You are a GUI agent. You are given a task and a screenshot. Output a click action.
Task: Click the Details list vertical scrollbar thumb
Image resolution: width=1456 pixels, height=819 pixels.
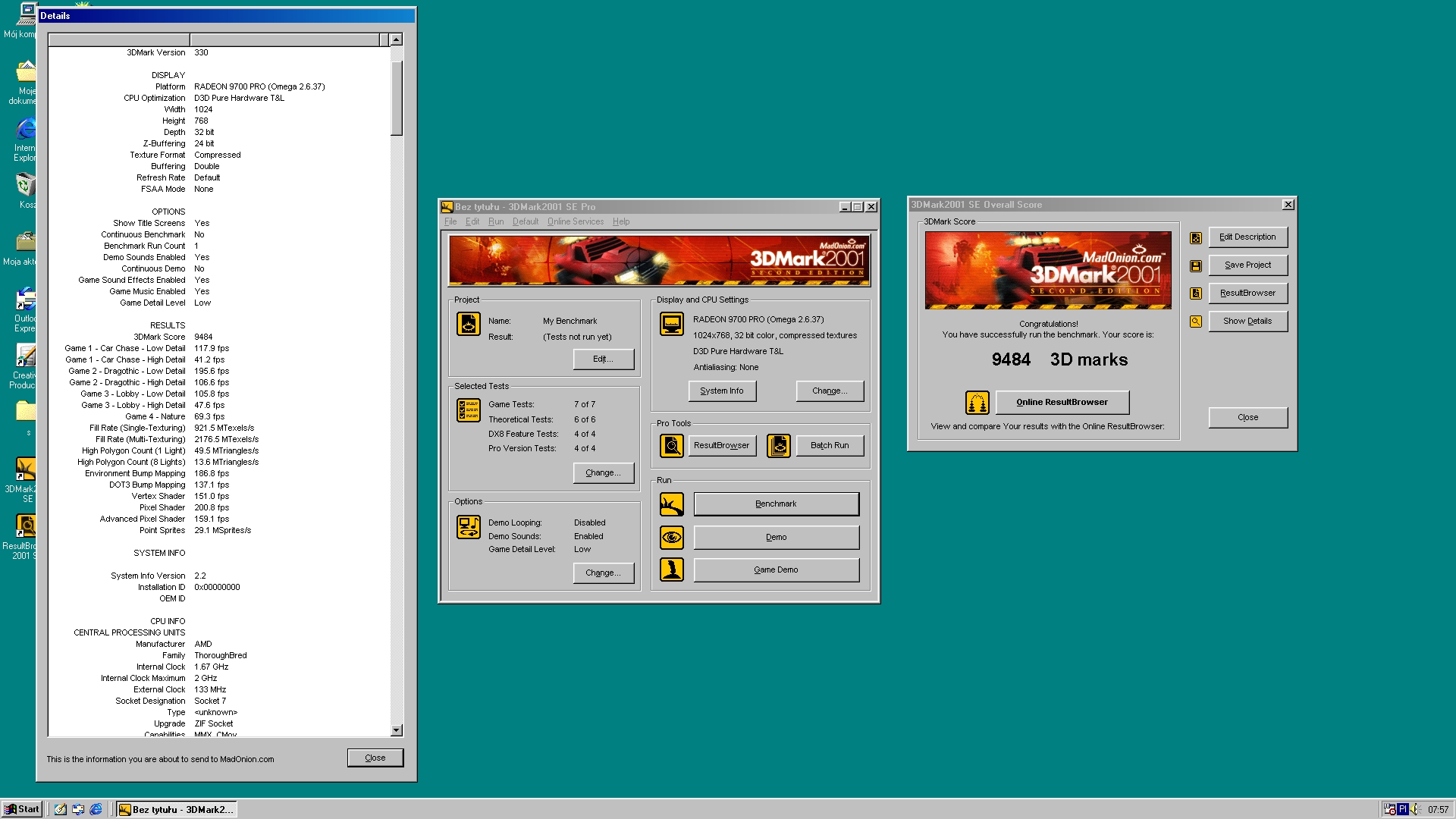point(397,98)
